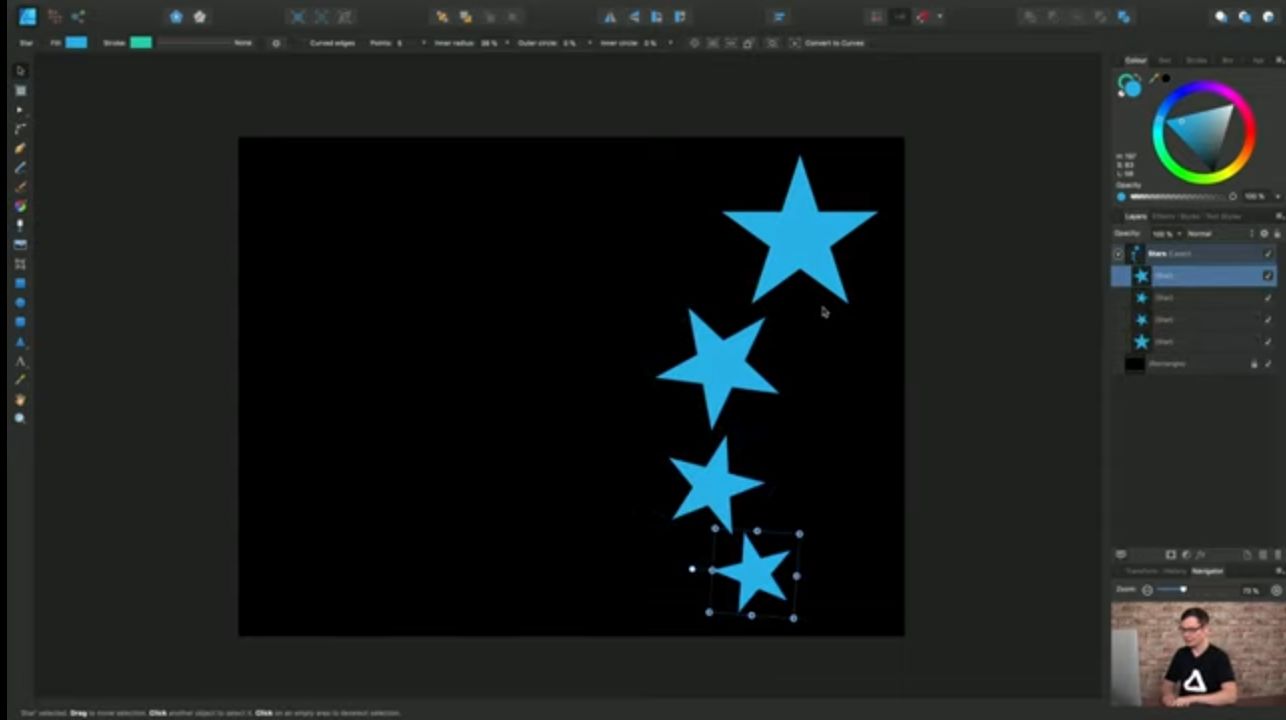Uncheck the selected Star layer's visibility checkmark
1286x720 pixels.
(1268, 276)
